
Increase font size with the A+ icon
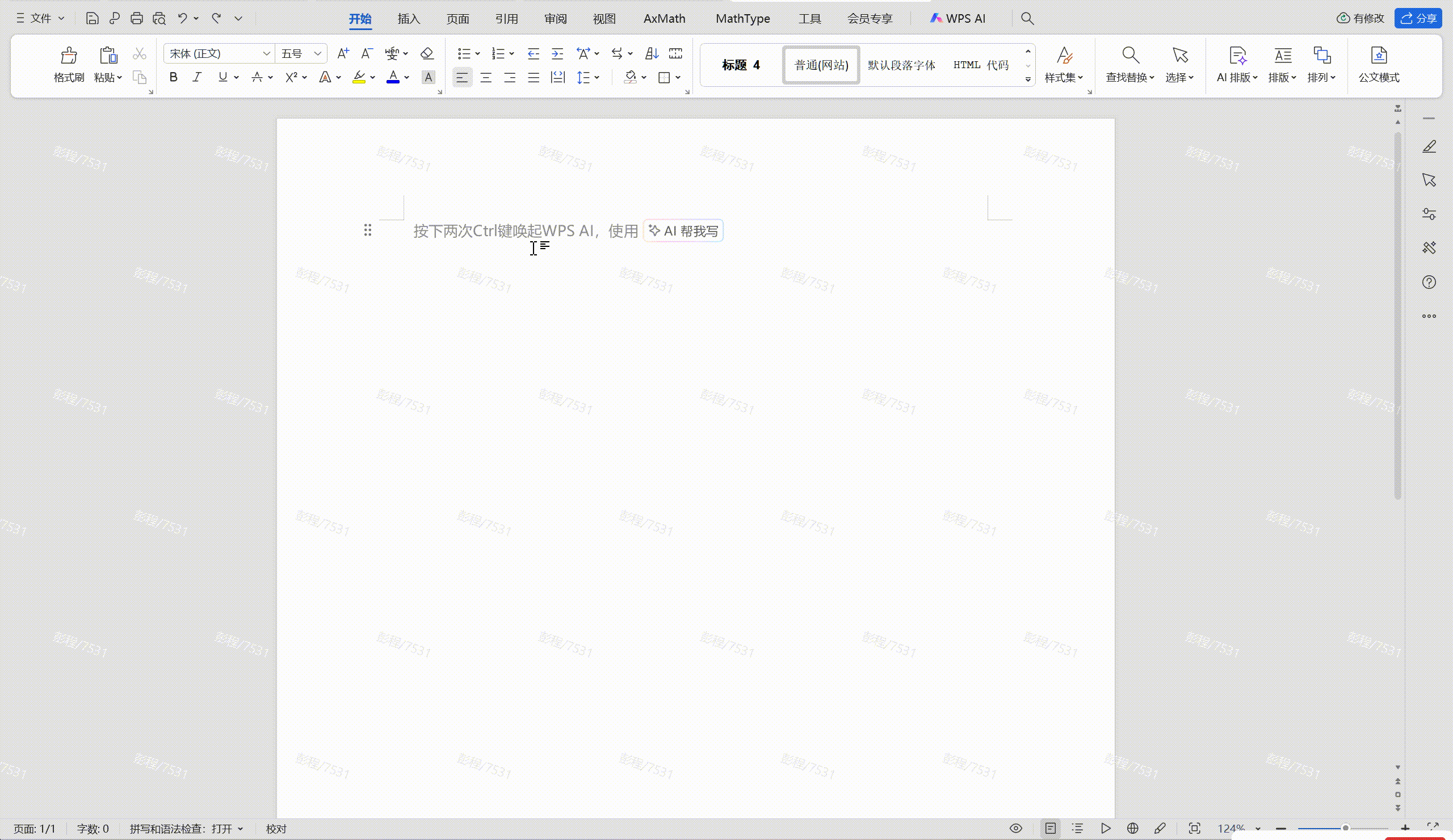[x=343, y=53]
